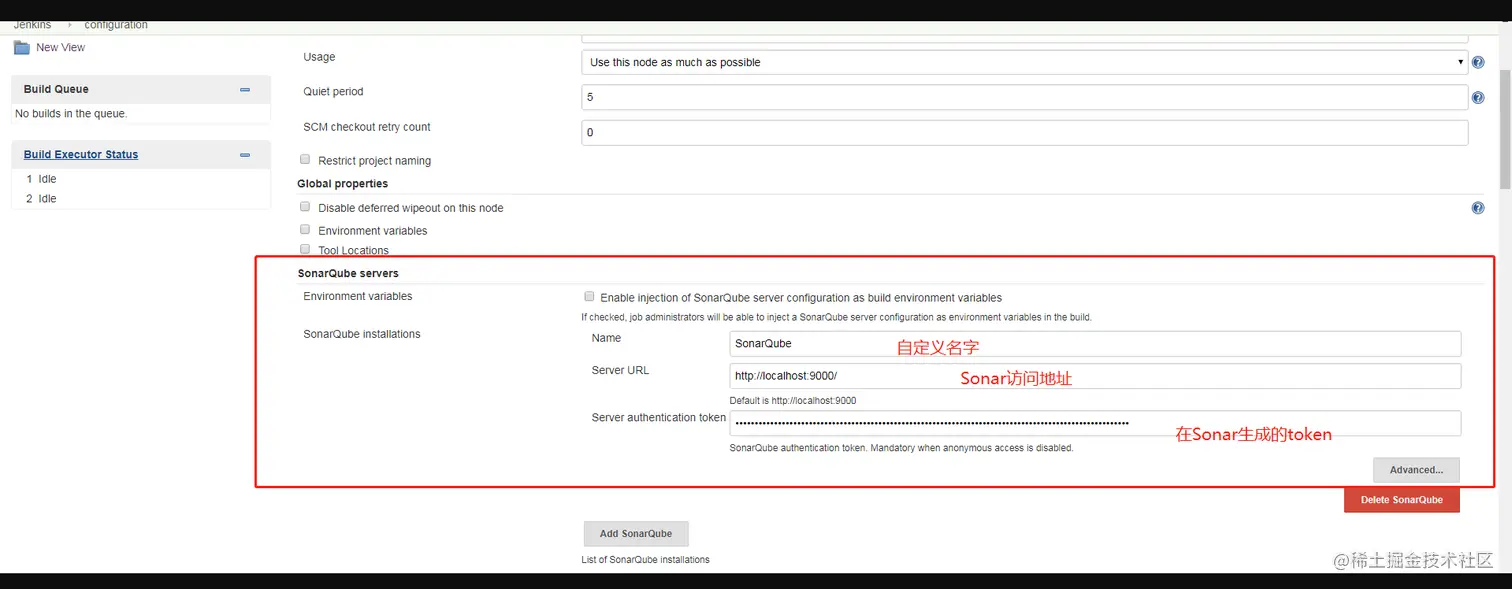1512x589 pixels.
Task: Select executor row "2 Idle"
Action: coord(41,199)
